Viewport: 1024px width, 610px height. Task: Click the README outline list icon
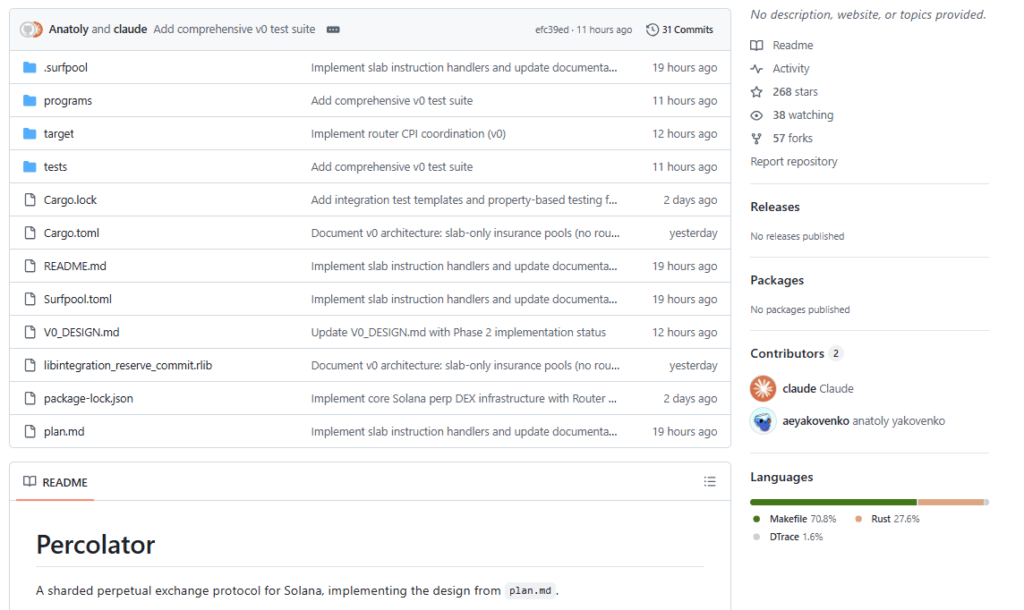710,481
